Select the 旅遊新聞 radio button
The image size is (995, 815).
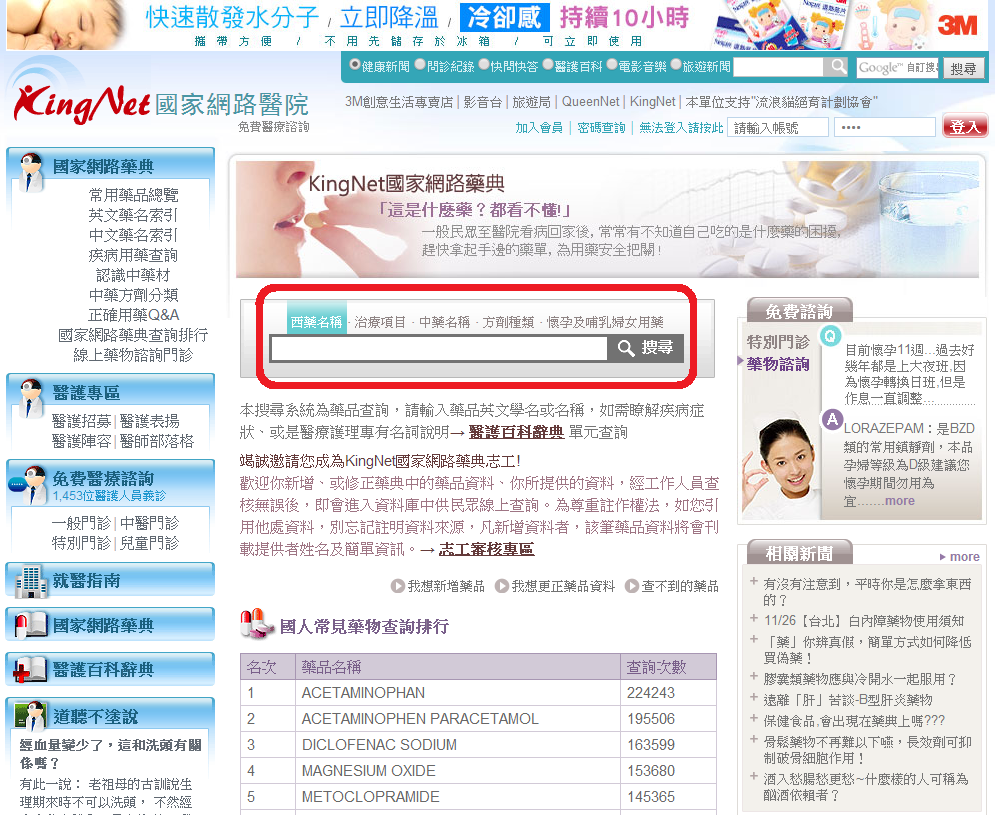coord(676,65)
